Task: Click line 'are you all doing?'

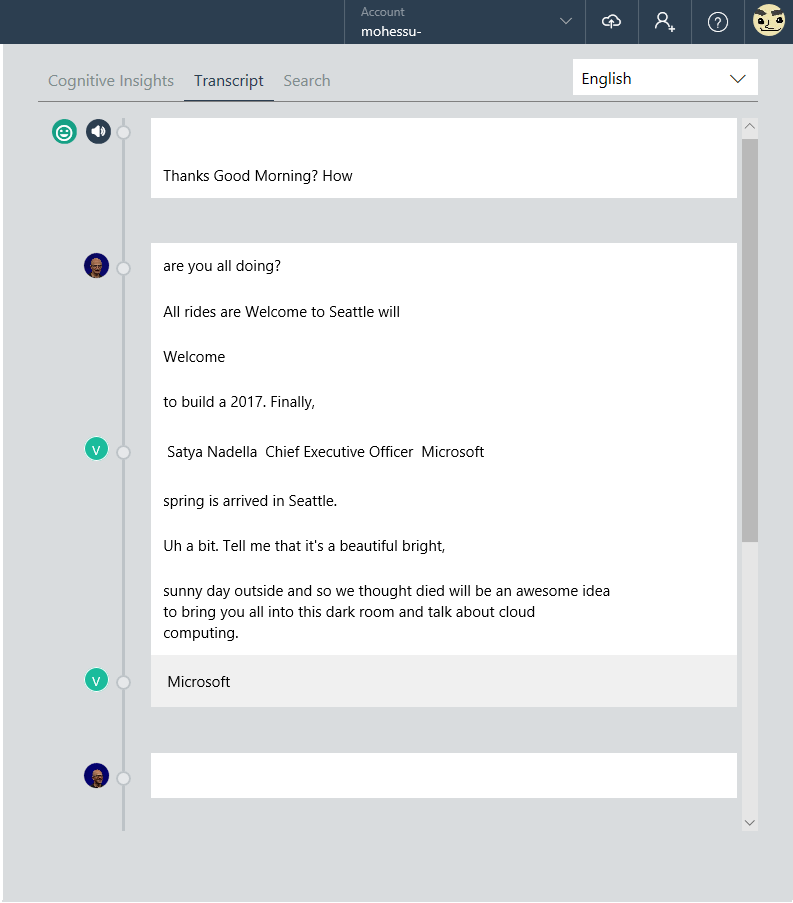Action: (222, 266)
